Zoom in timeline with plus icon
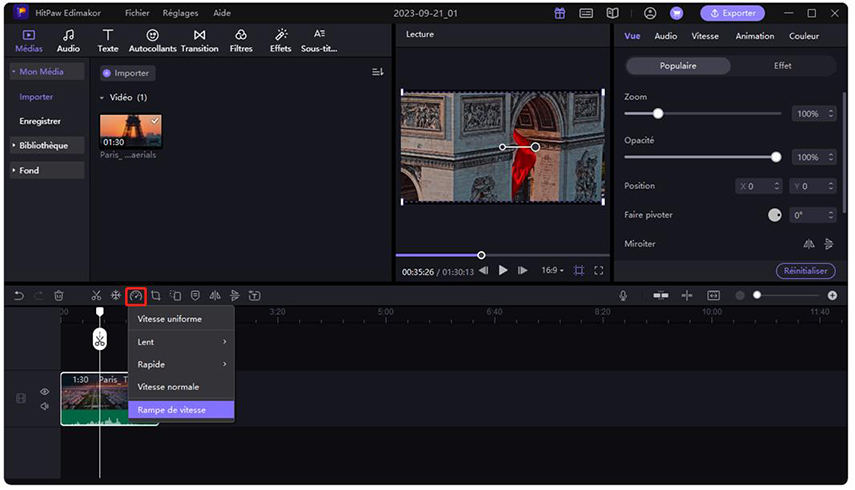855x490 pixels. pyautogui.click(x=832, y=295)
